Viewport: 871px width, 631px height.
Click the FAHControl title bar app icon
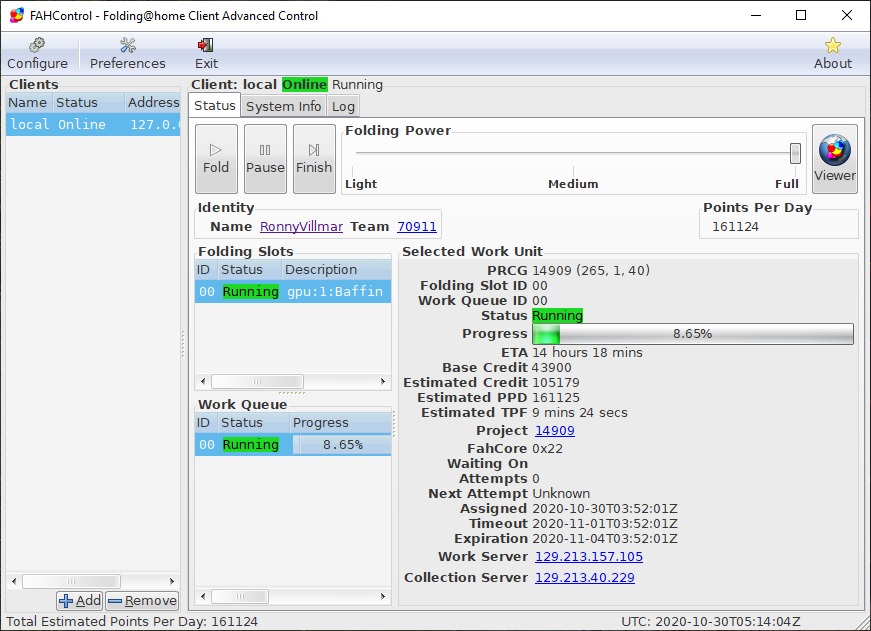17,16
